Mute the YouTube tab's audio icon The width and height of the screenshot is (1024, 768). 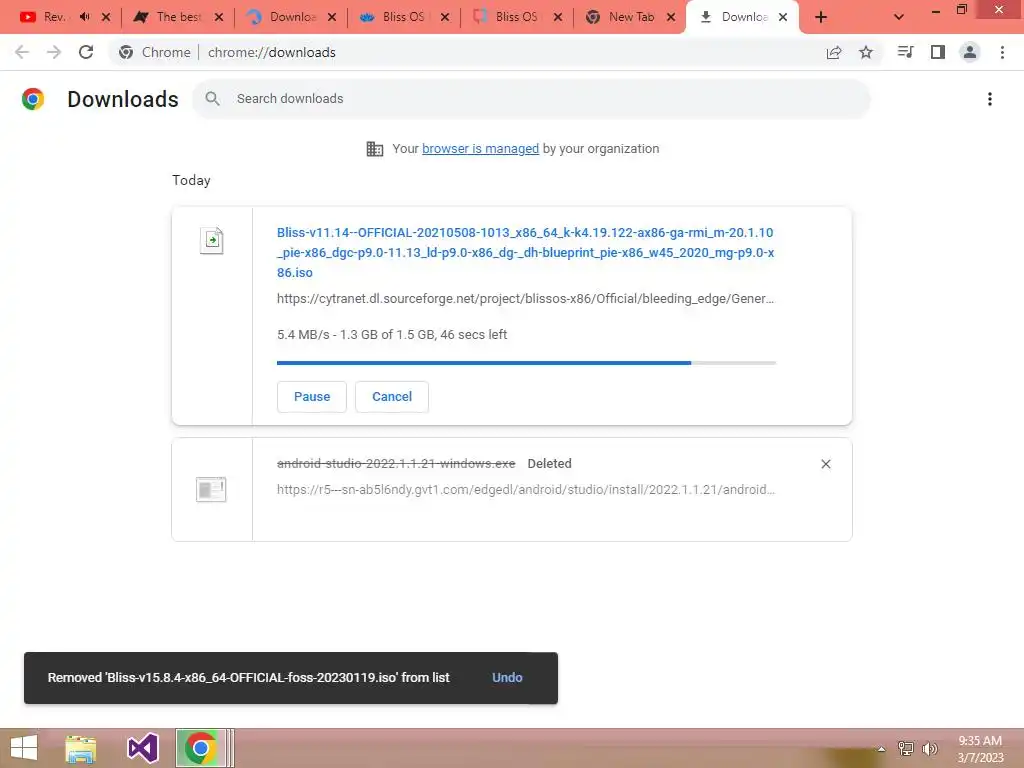pos(85,16)
